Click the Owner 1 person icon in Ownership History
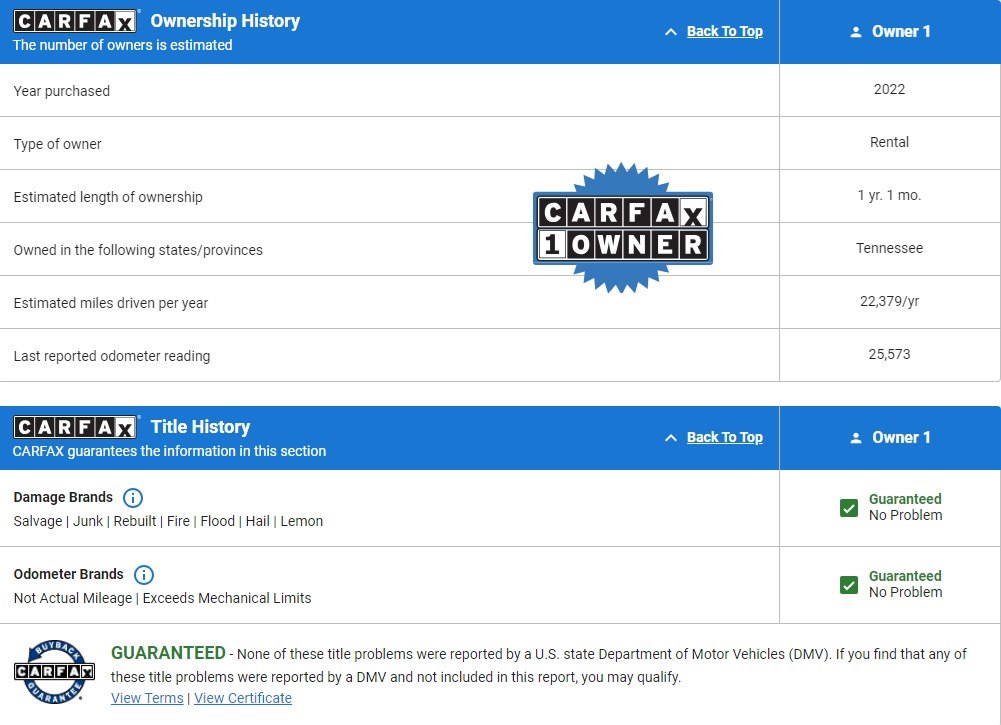 point(856,32)
